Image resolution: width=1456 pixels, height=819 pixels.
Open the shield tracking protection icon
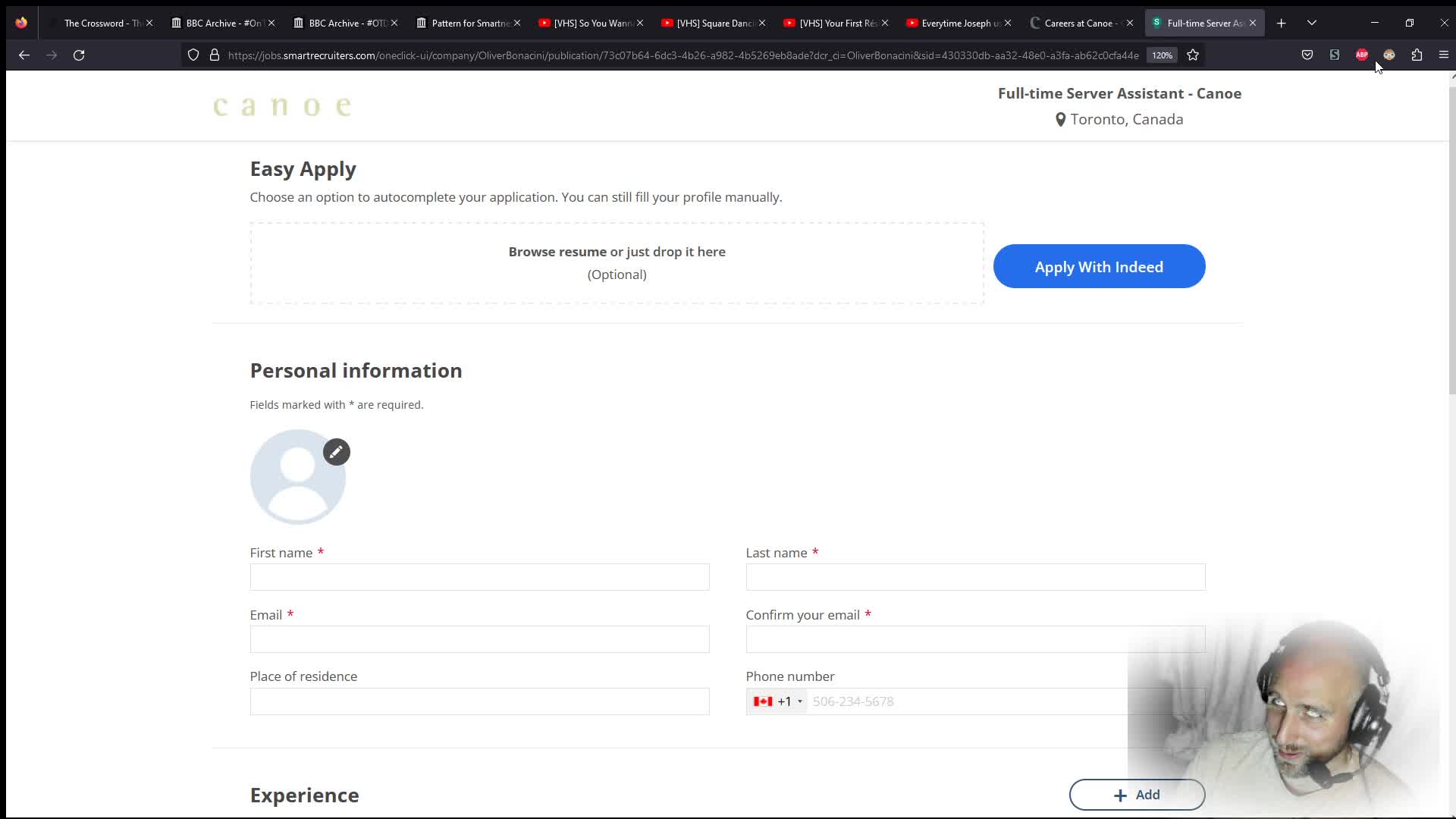[x=193, y=55]
